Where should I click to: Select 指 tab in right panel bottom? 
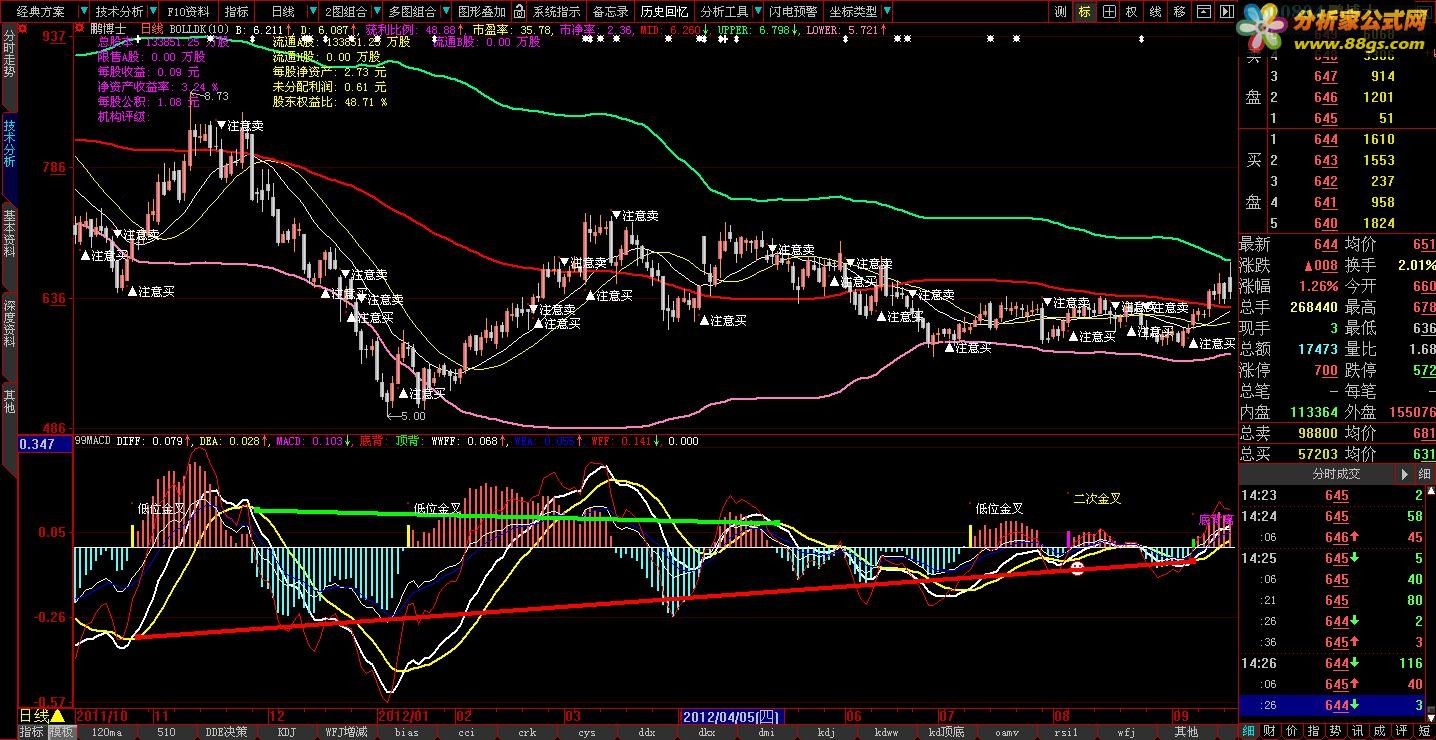coord(1313,731)
